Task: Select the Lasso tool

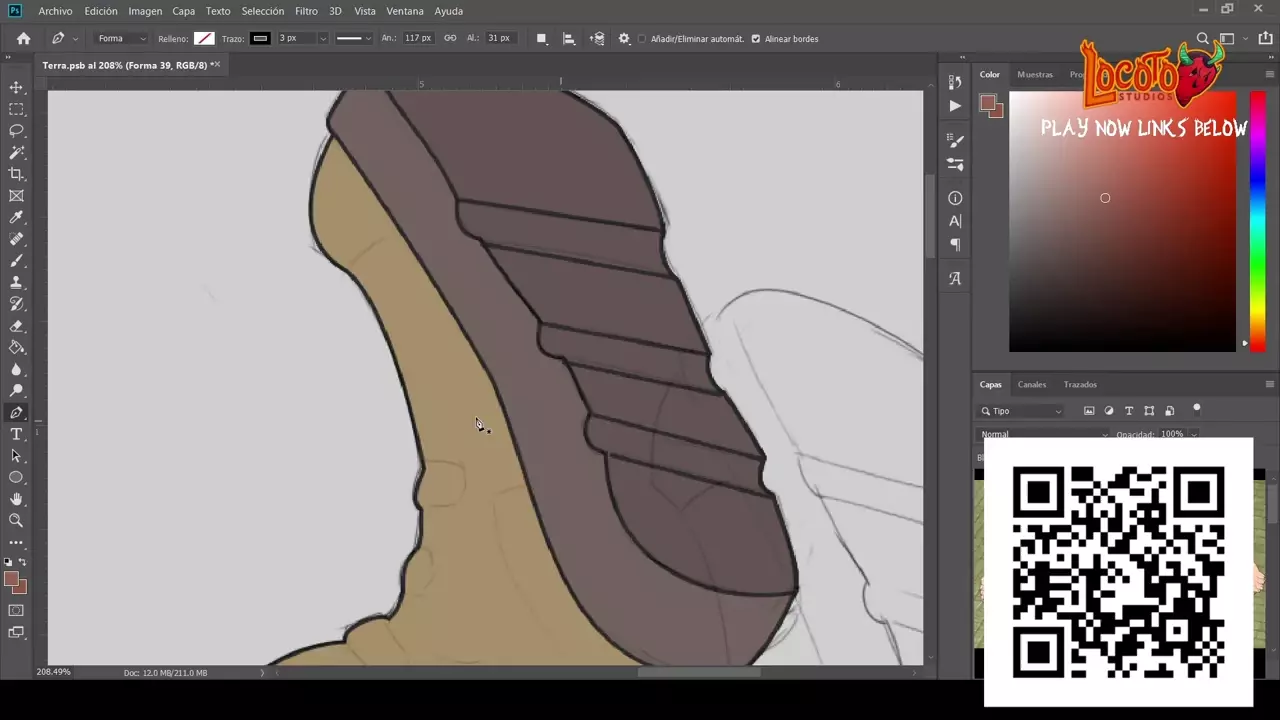Action: [16, 131]
